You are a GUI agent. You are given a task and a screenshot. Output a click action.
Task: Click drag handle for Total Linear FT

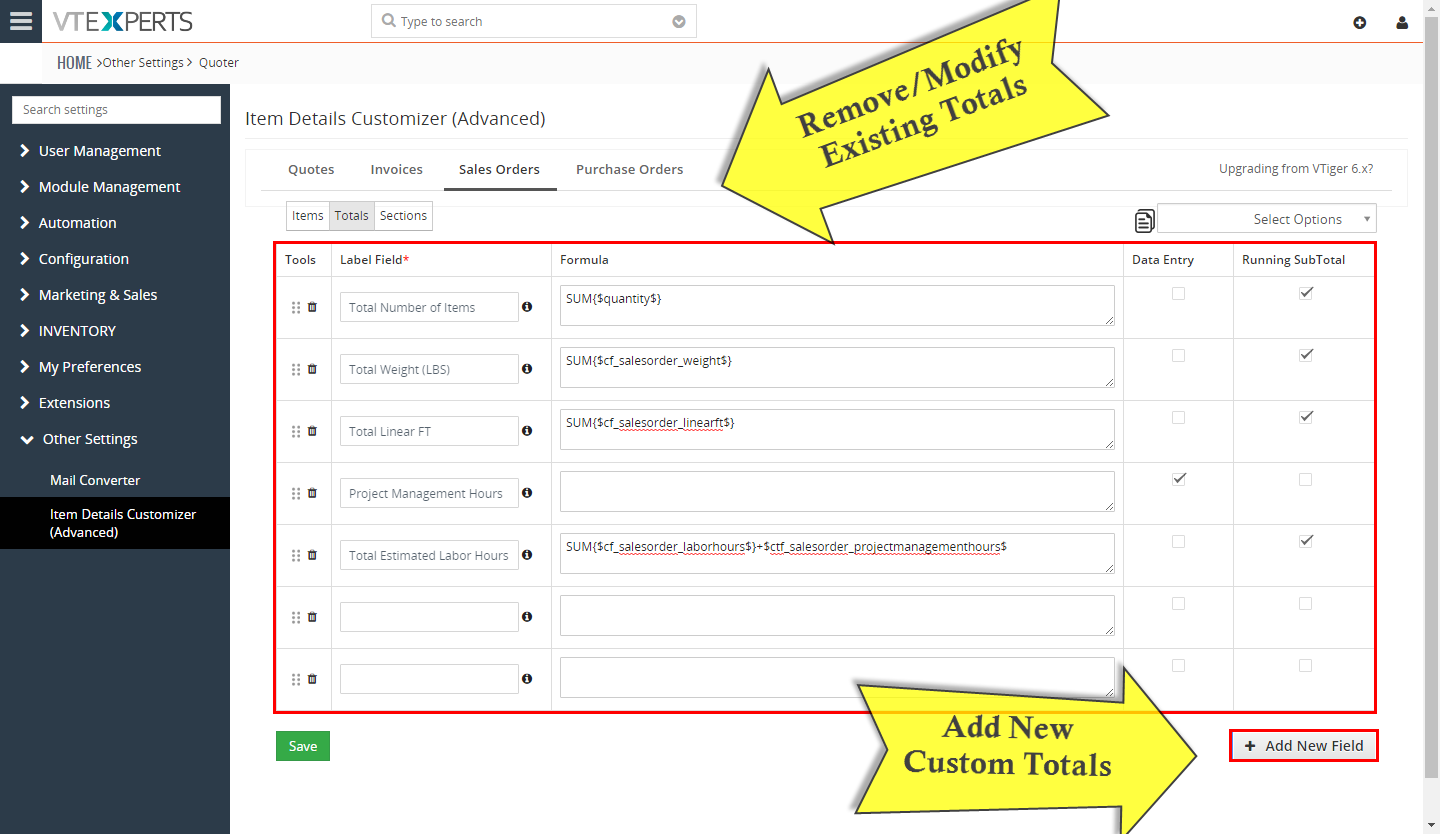[296, 432]
